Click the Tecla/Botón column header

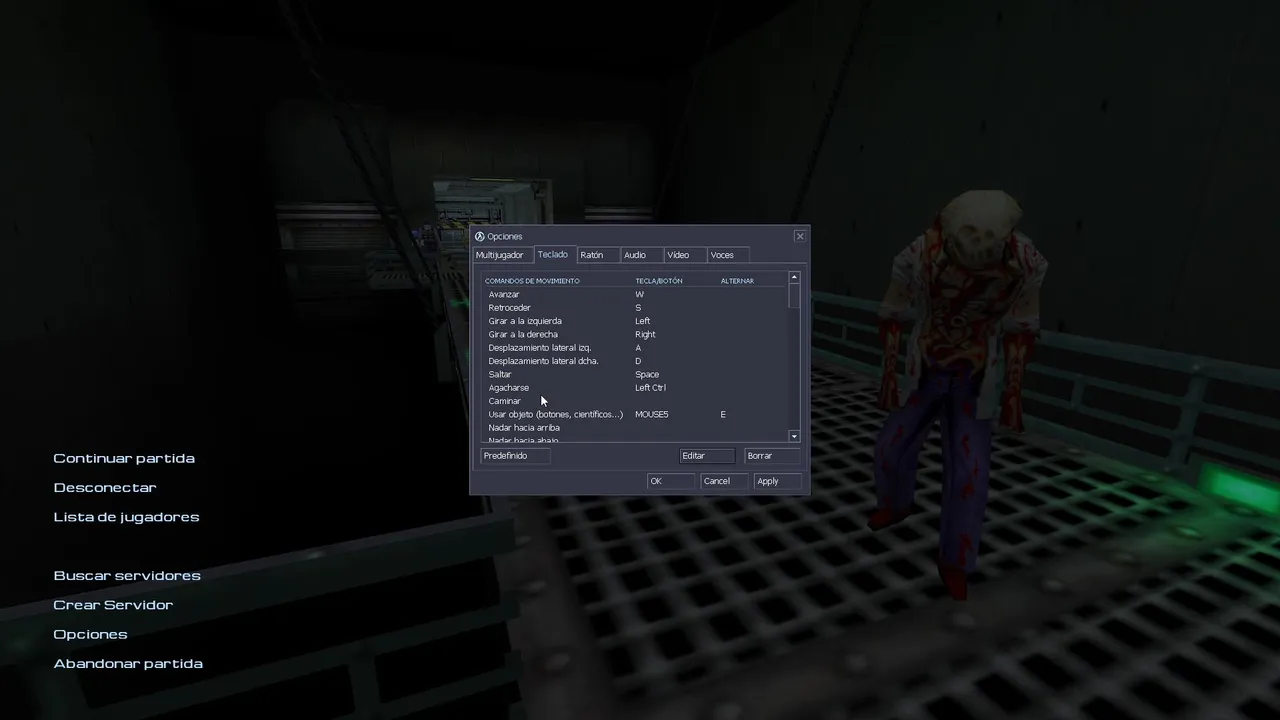[x=659, y=281]
